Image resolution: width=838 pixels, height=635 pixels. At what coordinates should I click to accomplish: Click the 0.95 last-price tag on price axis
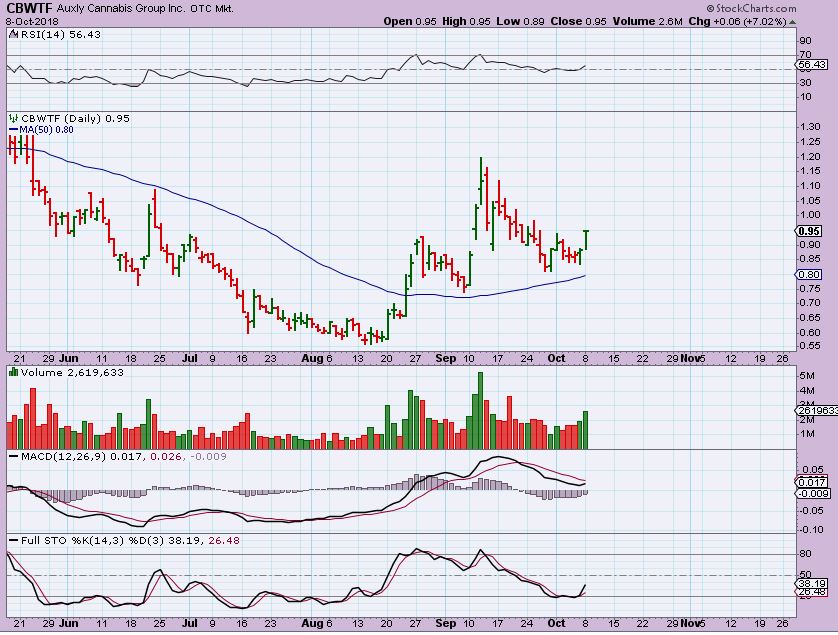[809, 231]
